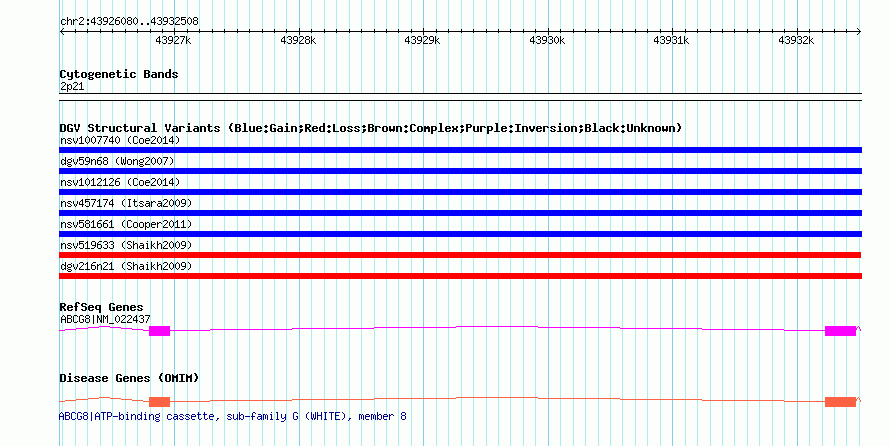Click the dgv216n21 (Shaikh2009) label

coord(126,266)
